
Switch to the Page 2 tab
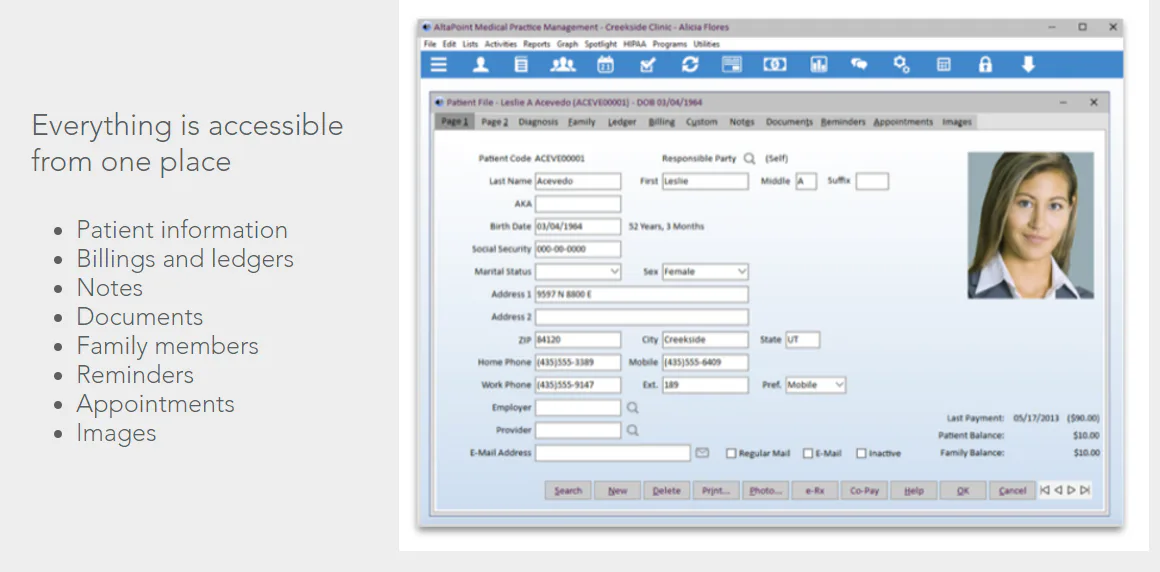495,122
